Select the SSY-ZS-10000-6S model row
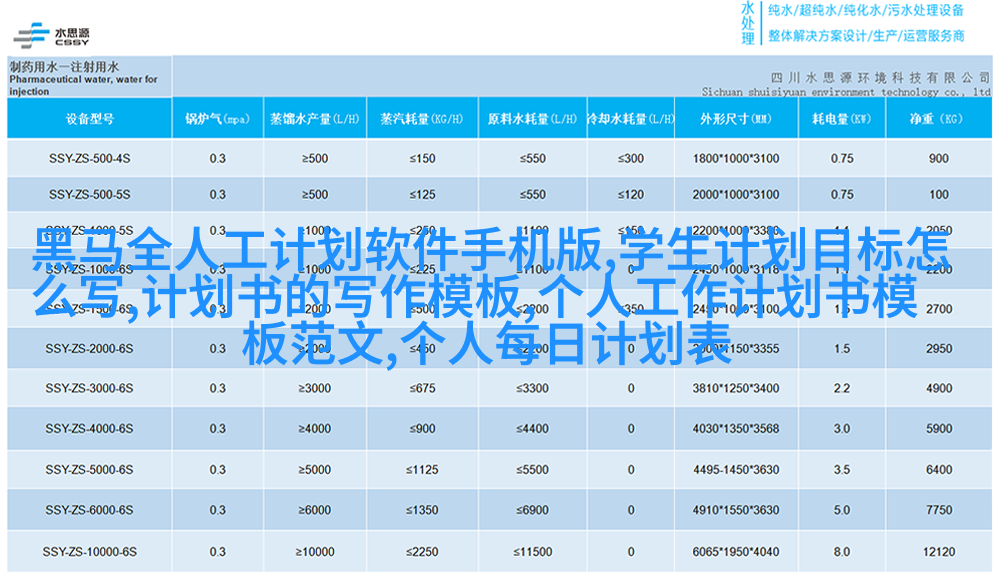The image size is (1000, 581). (x=89, y=552)
